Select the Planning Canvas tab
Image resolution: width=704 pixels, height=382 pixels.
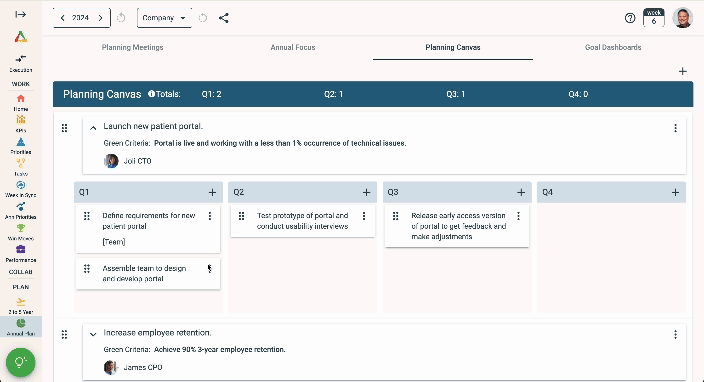tap(453, 47)
